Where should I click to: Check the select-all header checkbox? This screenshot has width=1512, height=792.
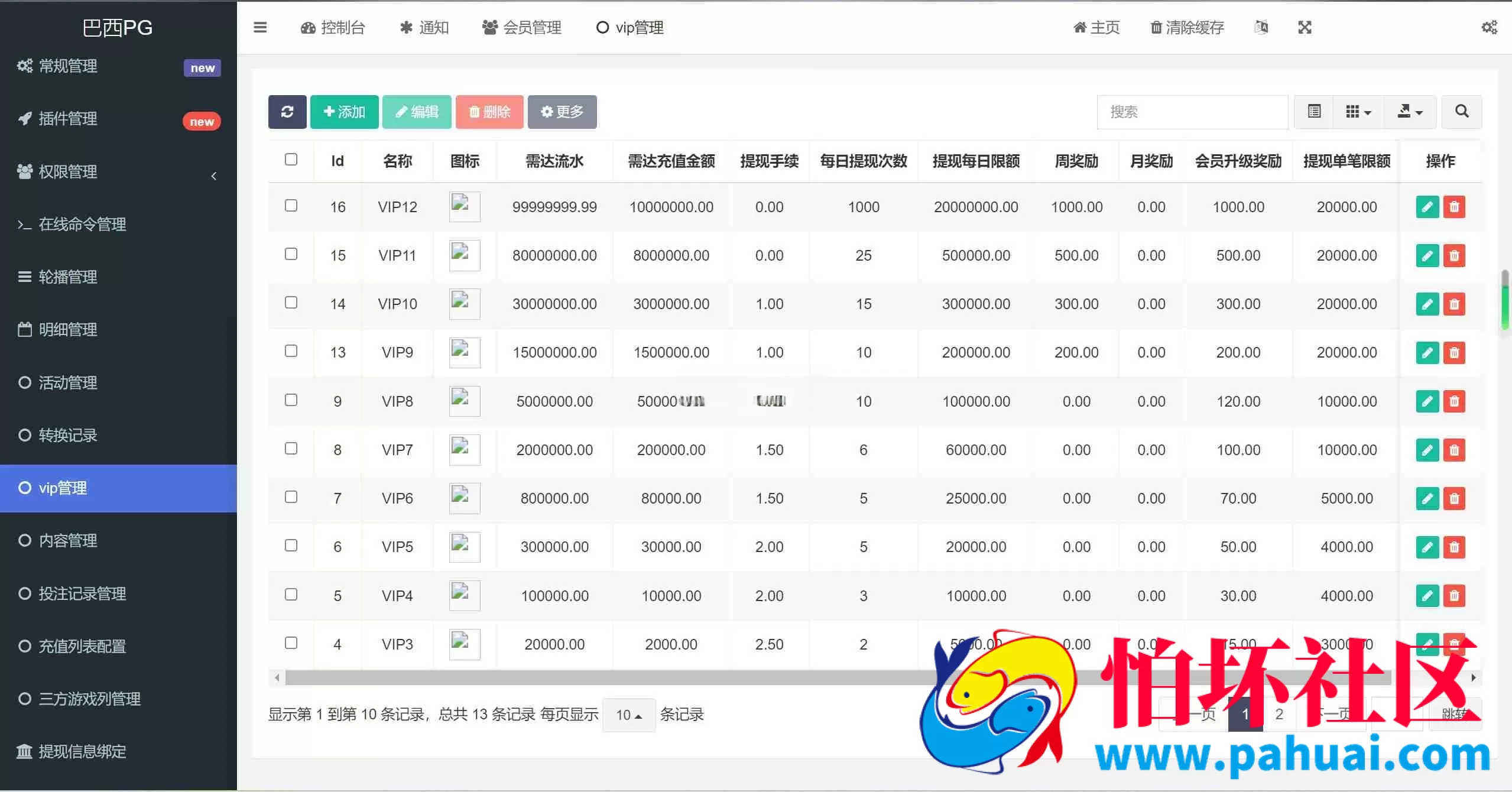coord(291,160)
